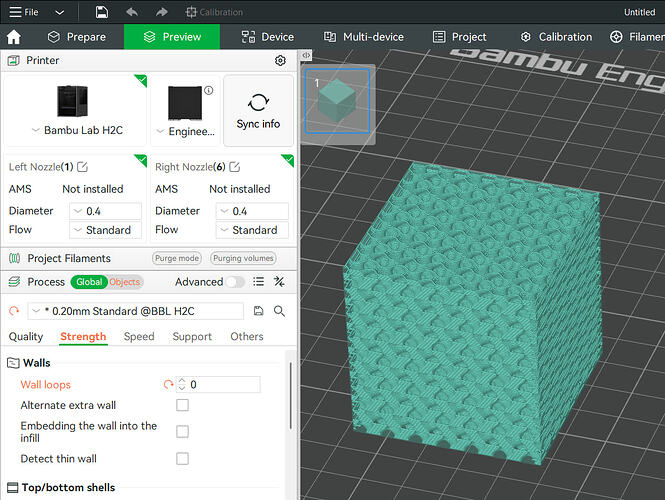Expand the 0.20mm Standard @BBL H2C preset dropdown

(136, 311)
